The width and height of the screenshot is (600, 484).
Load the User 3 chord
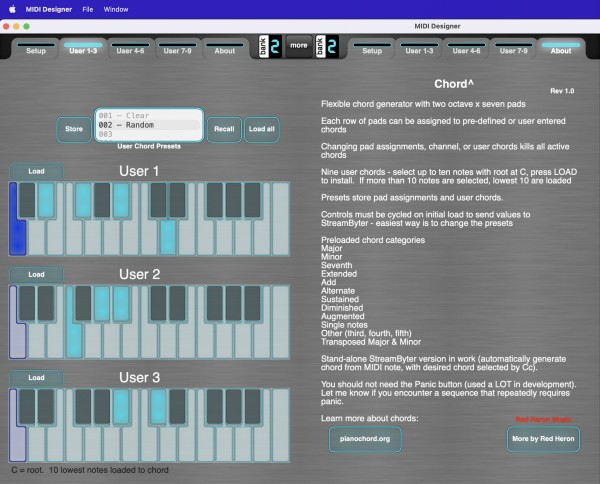pos(36,378)
